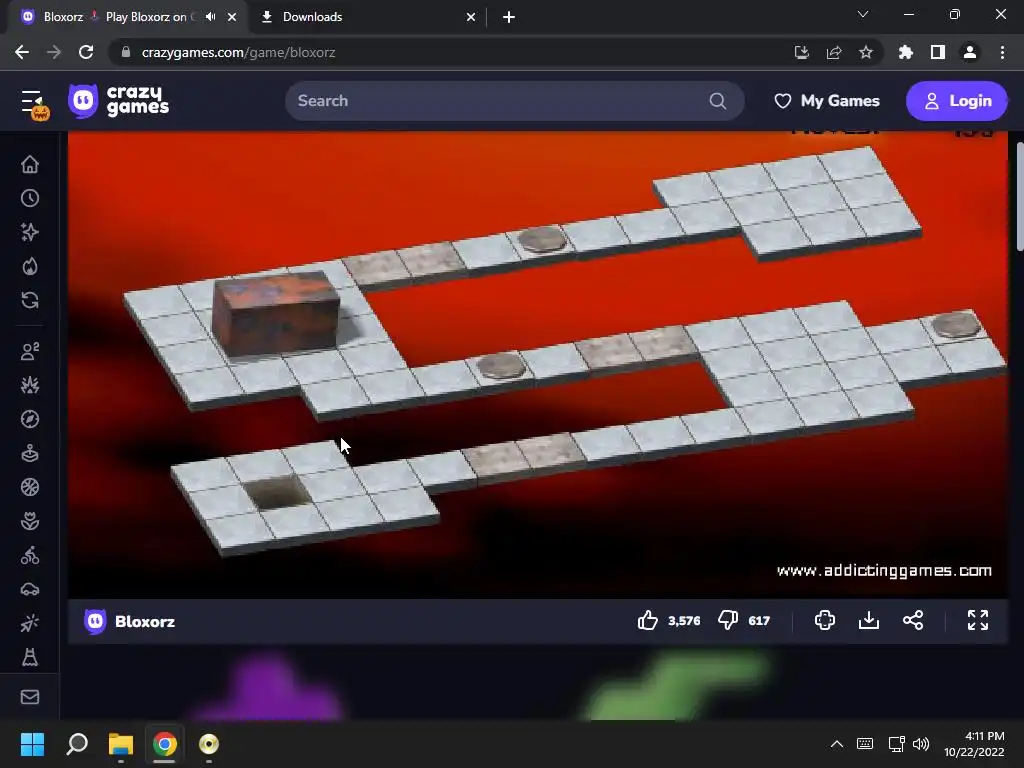Open 2 Player games category icon
This screenshot has width=1024, height=768.
point(29,351)
